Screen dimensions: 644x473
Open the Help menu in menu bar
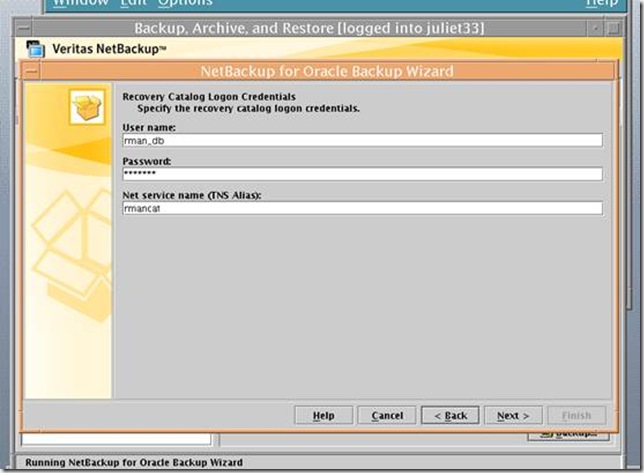pyautogui.click(x=602, y=3)
